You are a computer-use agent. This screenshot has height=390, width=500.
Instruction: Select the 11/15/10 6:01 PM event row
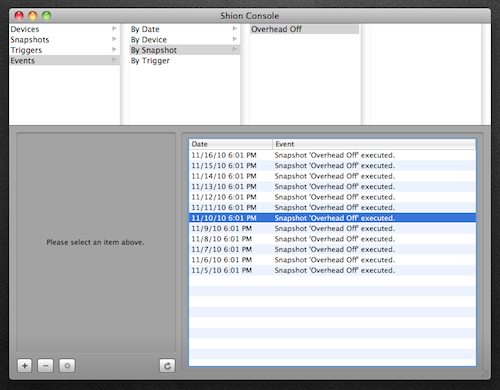tap(332, 166)
